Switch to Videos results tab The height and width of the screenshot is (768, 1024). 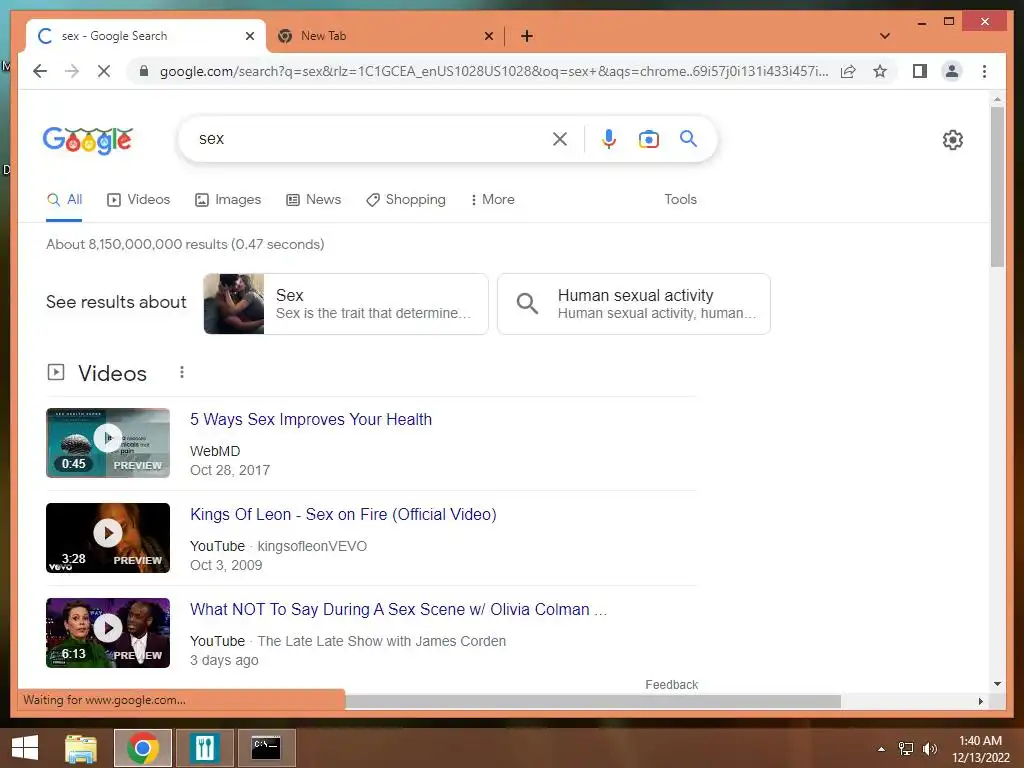pos(138,200)
